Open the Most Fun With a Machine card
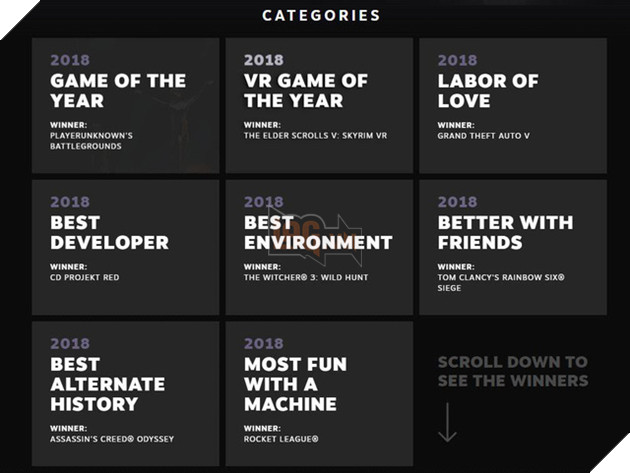The width and height of the screenshot is (630, 473). [x=319, y=394]
